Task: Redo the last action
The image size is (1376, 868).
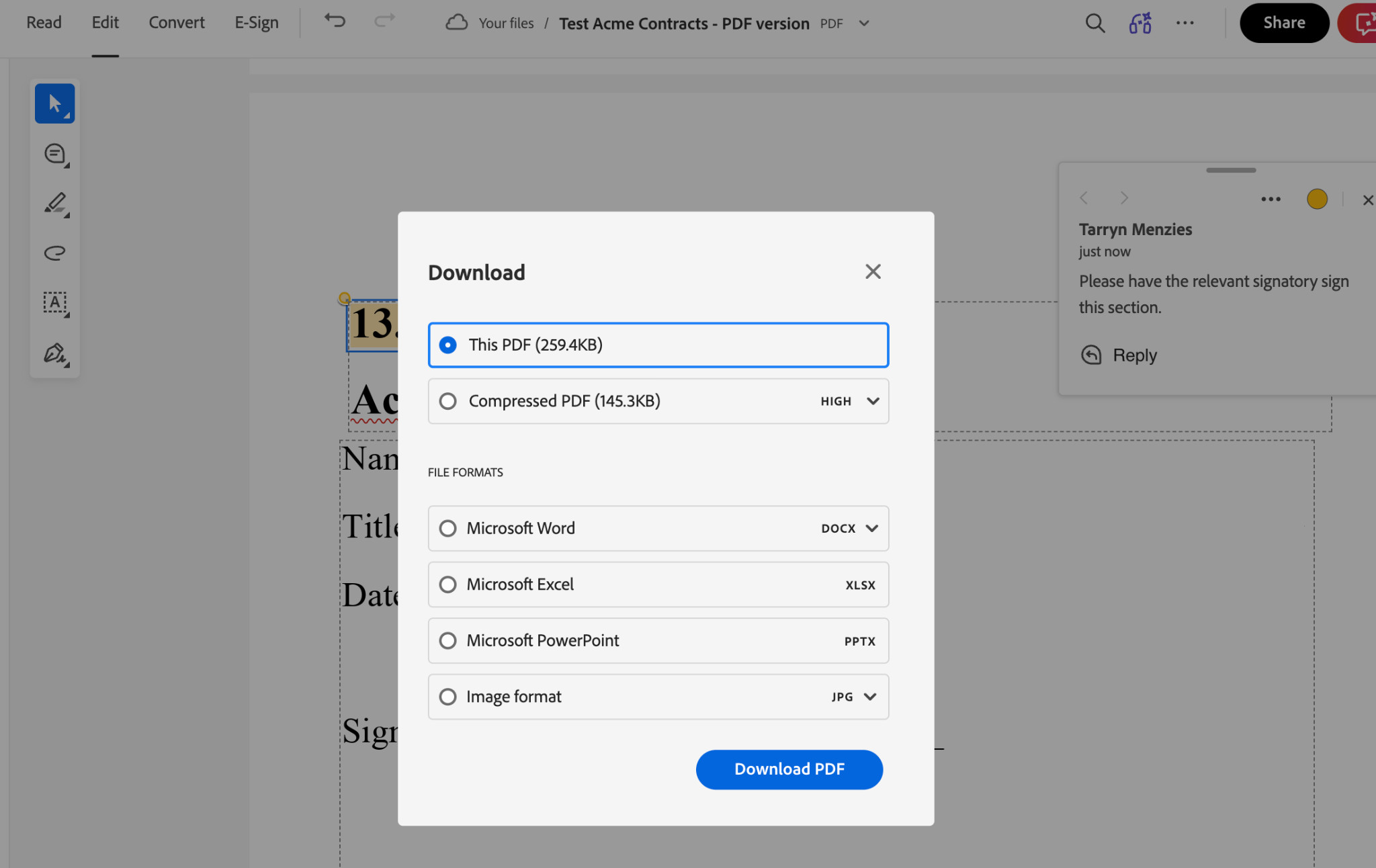Action: click(384, 21)
